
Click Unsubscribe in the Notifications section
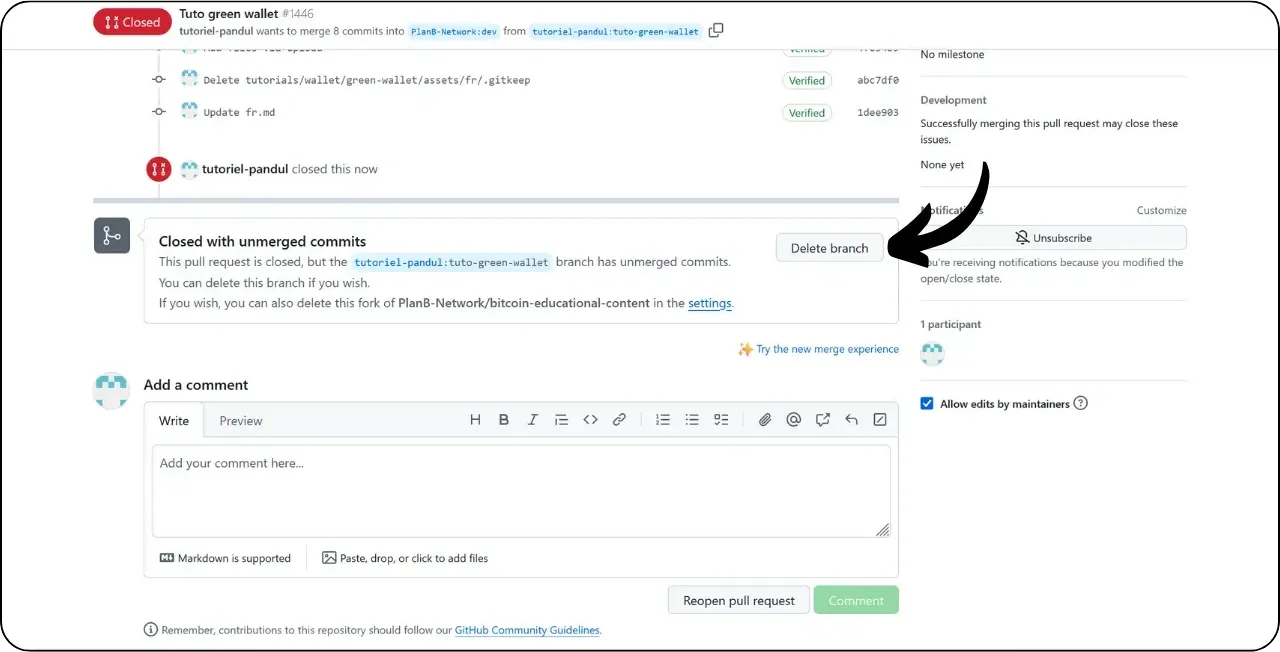click(x=1053, y=238)
